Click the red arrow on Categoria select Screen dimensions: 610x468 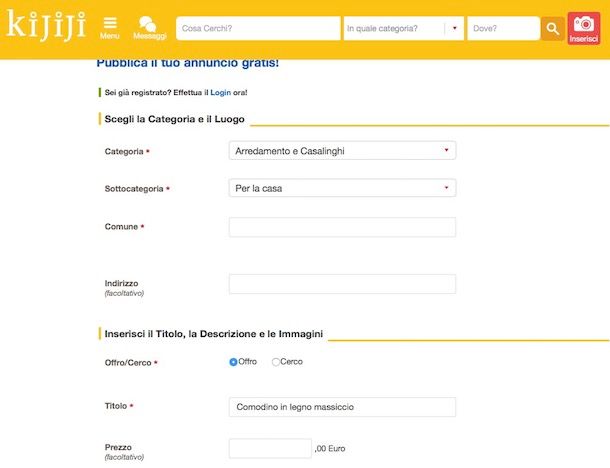pyautogui.click(x=446, y=150)
